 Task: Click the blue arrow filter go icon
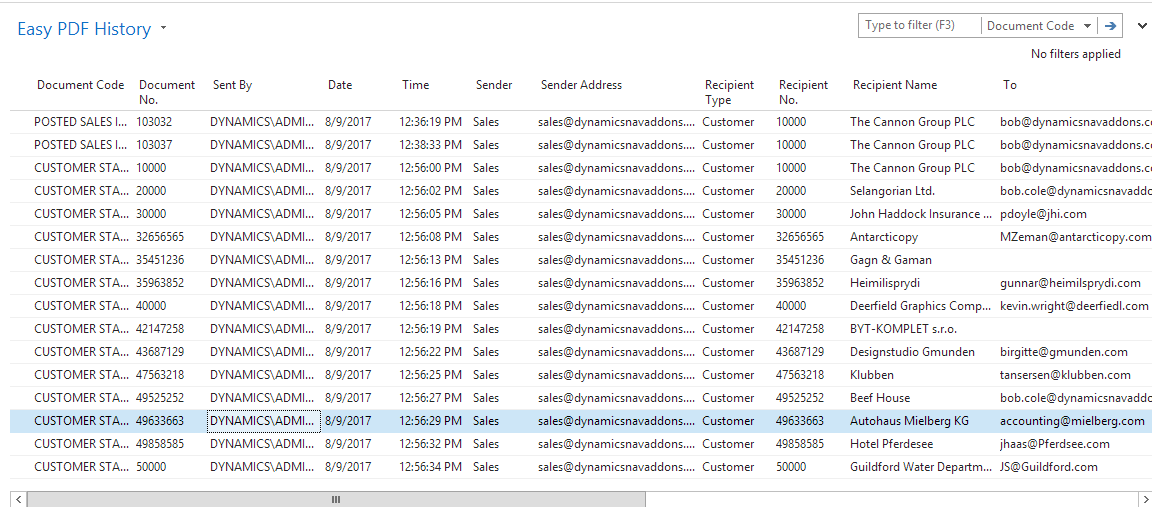click(1110, 26)
